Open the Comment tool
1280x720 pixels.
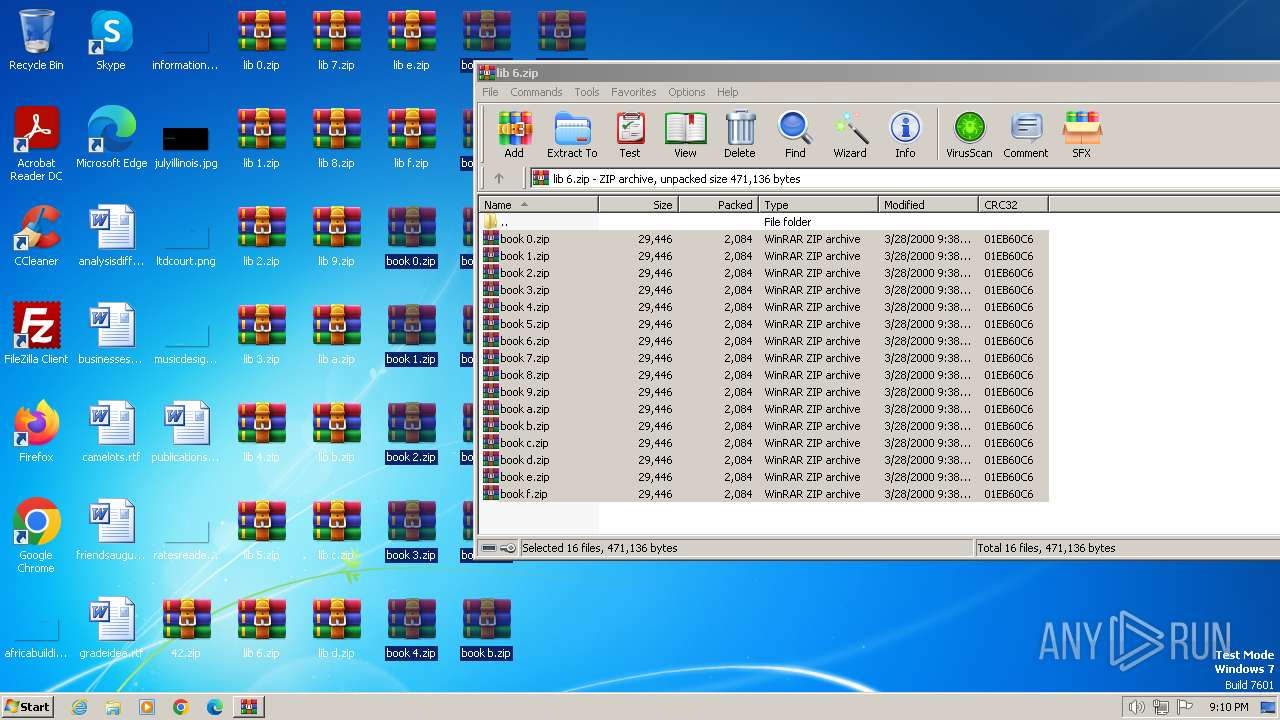click(x=1026, y=135)
